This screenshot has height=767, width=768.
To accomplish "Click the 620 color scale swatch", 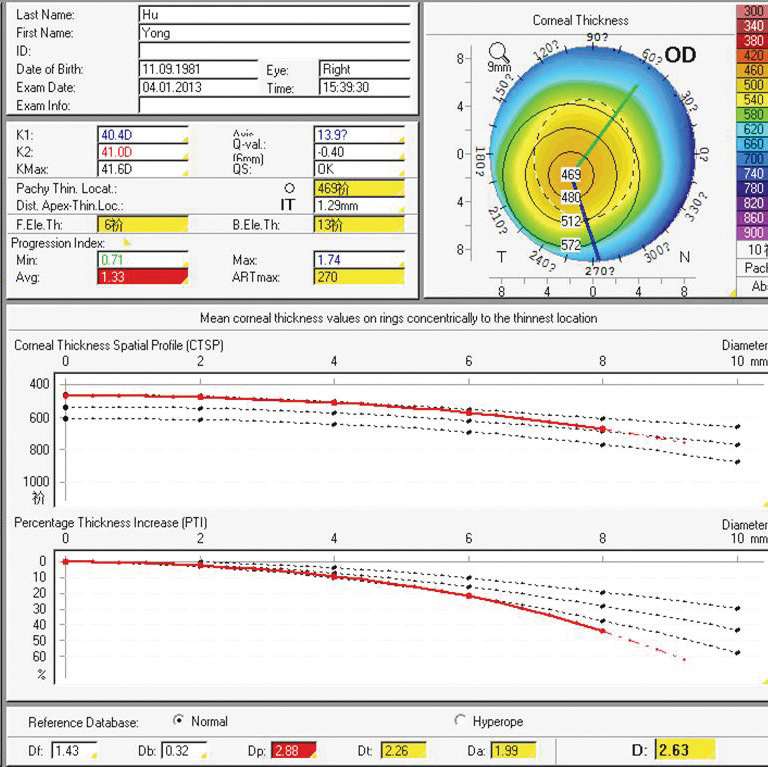I will pyautogui.click(x=752, y=130).
